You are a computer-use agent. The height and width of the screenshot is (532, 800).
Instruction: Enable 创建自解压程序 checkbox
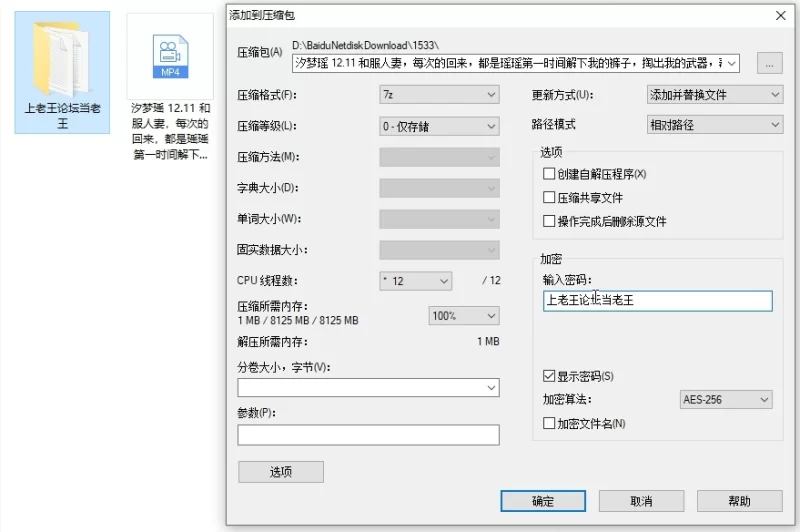(x=549, y=174)
